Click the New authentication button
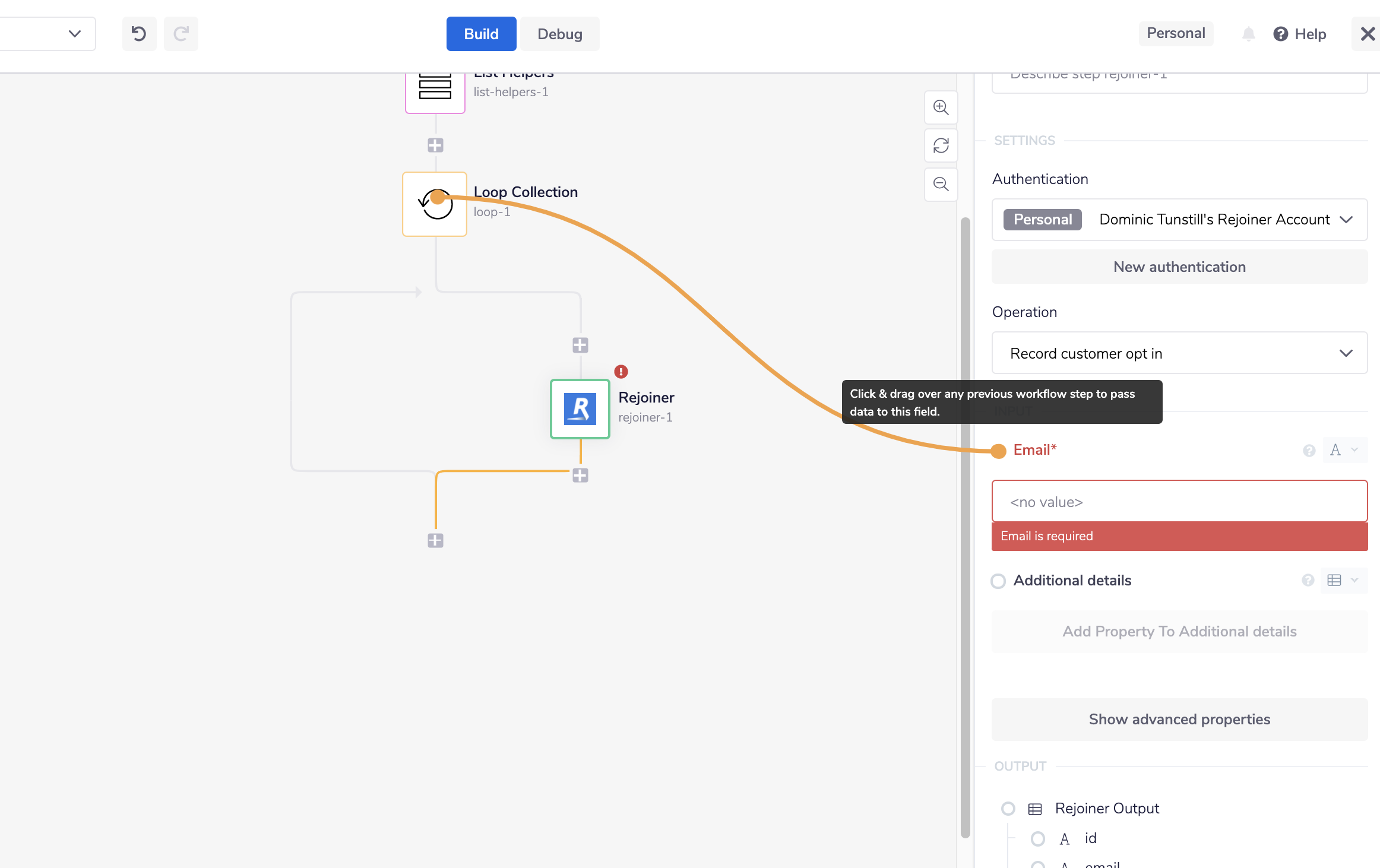Image resolution: width=1380 pixels, height=868 pixels. [x=1179, y=267]
